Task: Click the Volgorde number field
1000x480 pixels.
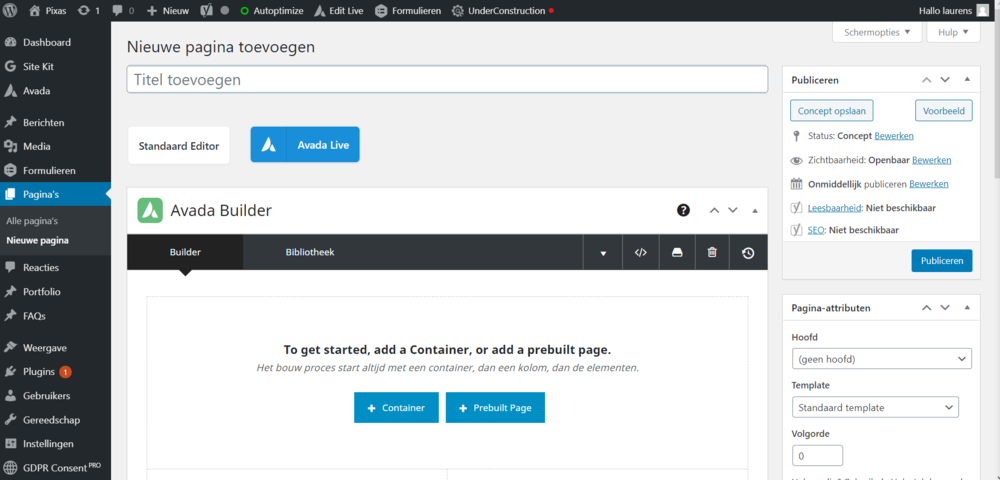Action: click(817, 456)
